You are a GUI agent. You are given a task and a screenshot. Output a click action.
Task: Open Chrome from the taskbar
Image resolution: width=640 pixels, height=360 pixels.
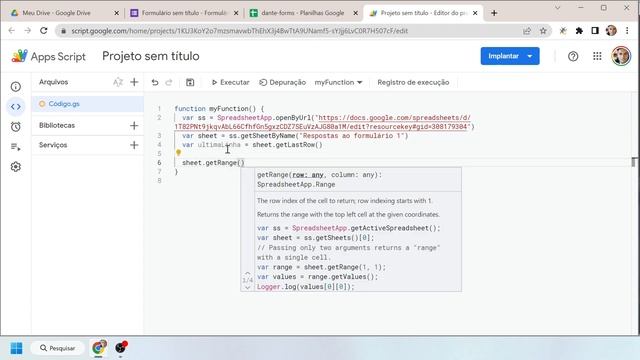98,348
